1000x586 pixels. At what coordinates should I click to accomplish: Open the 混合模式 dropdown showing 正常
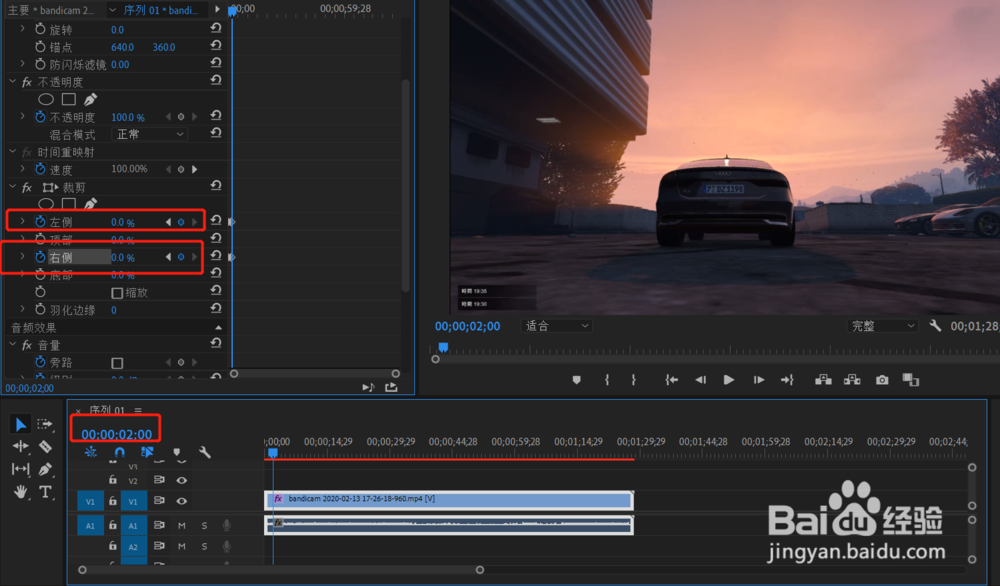tap(149, 134)
